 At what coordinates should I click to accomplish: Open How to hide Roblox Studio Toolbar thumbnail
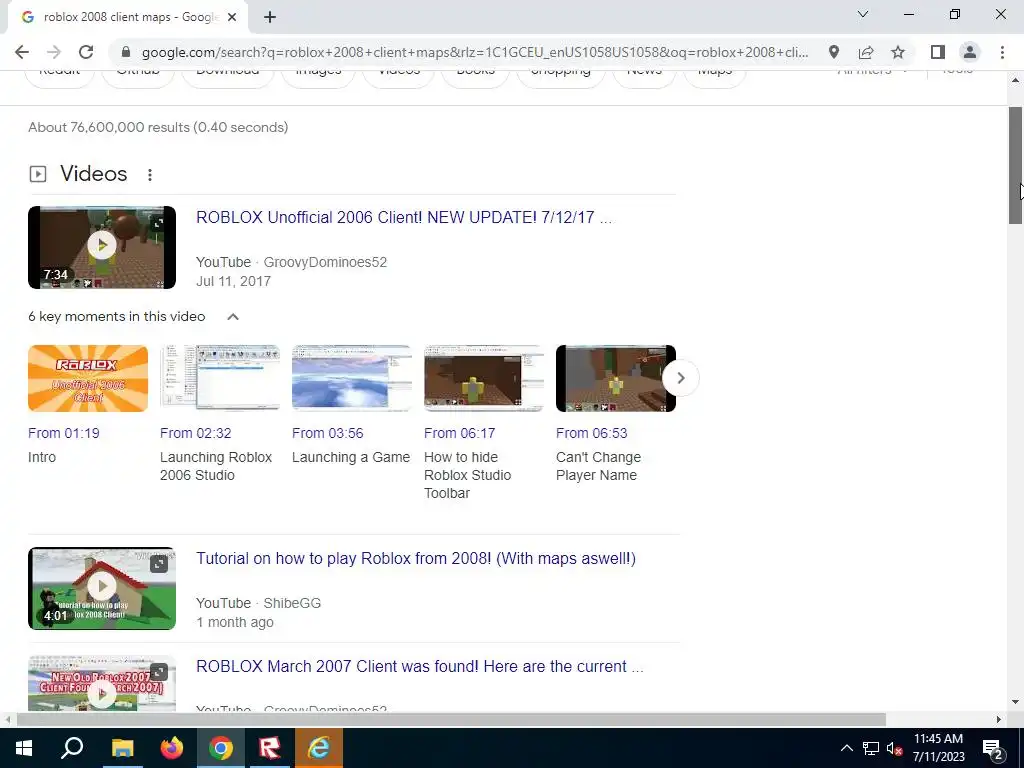tap(484, 378)
